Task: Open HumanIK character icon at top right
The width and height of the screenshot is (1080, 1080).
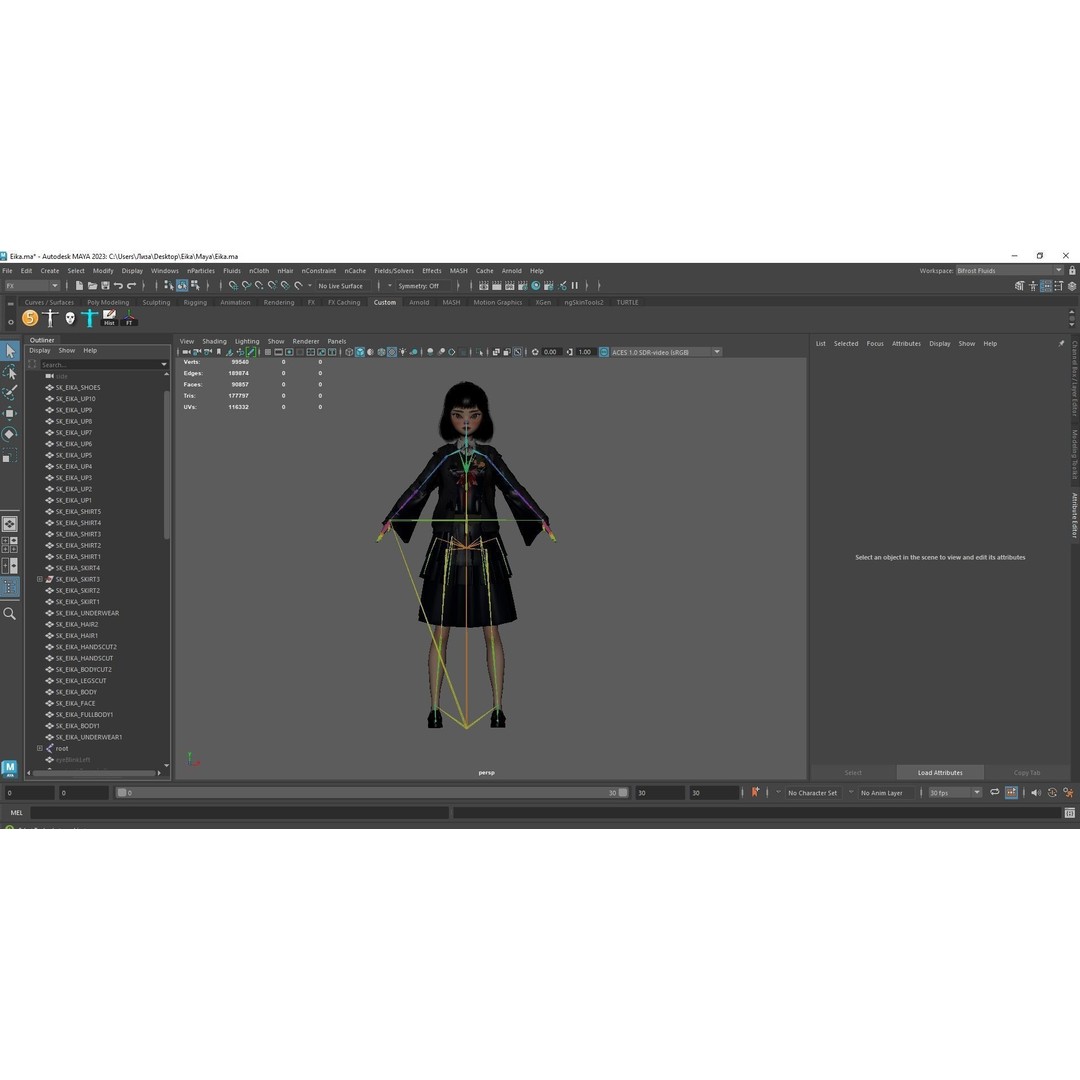Action: click(x=1032, y=286)
